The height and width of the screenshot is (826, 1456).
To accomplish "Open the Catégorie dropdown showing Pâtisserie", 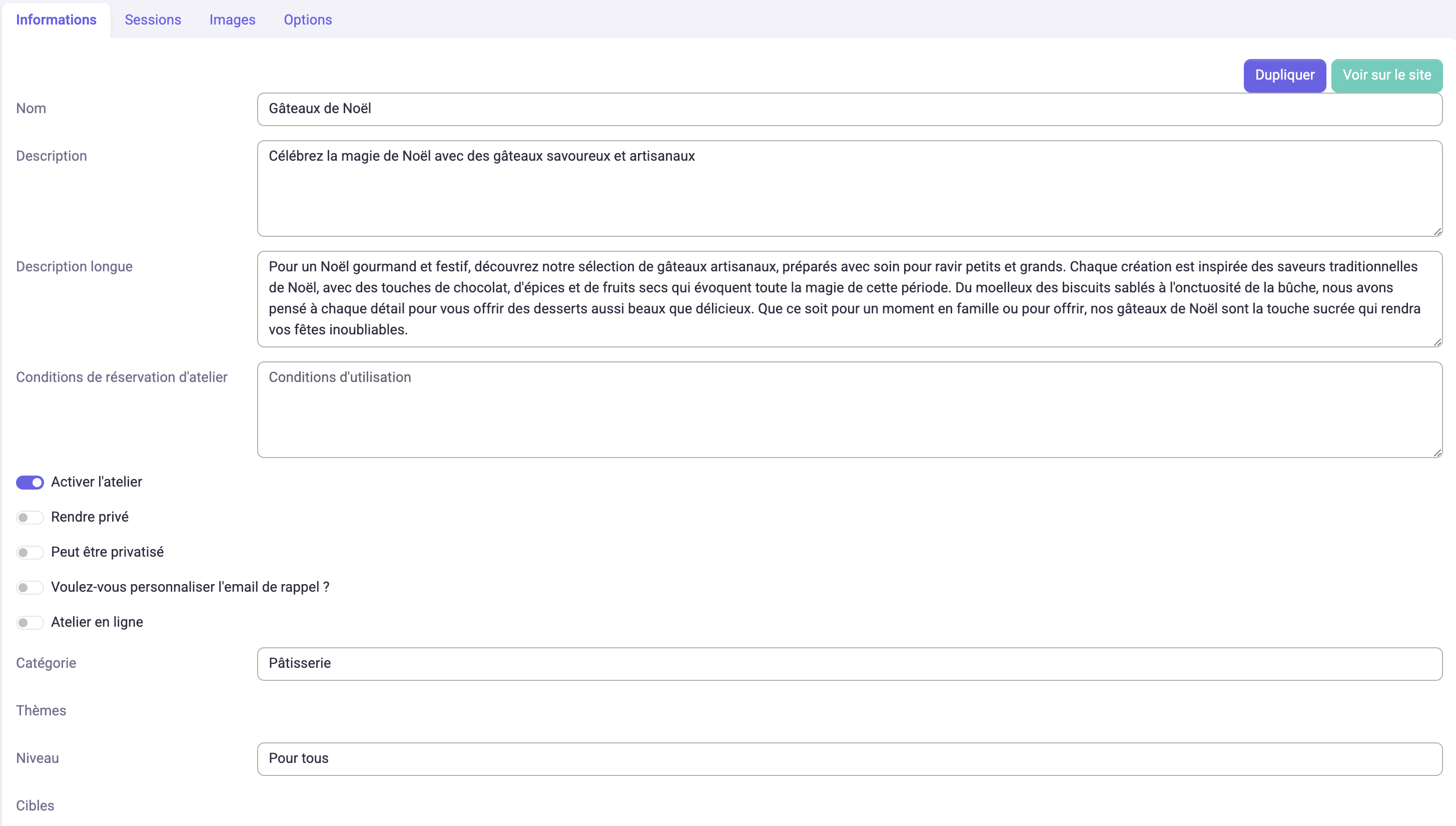I will point(850,664).
